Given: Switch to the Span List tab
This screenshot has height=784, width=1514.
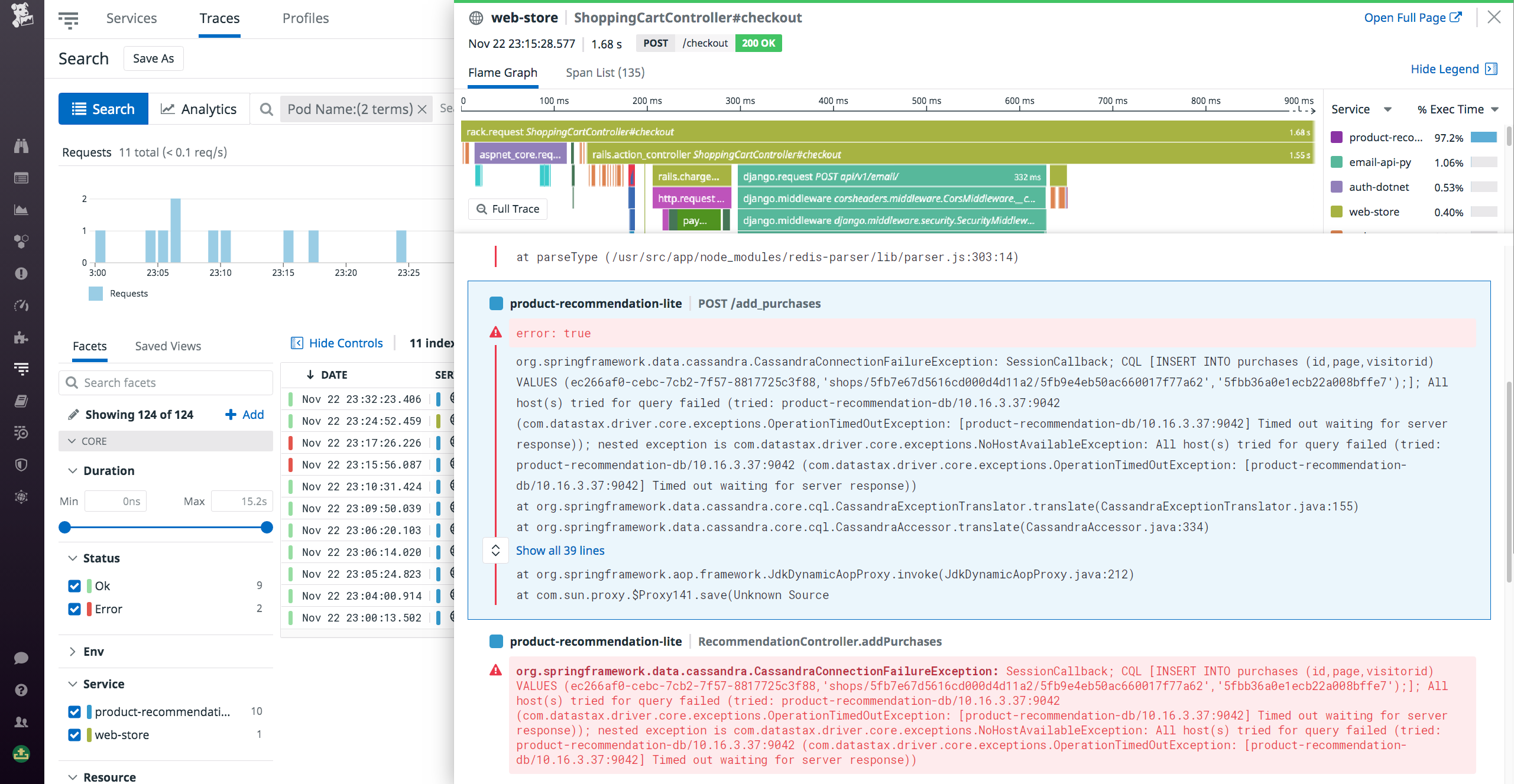Looking at the screenshot, I should coord(604,72).
